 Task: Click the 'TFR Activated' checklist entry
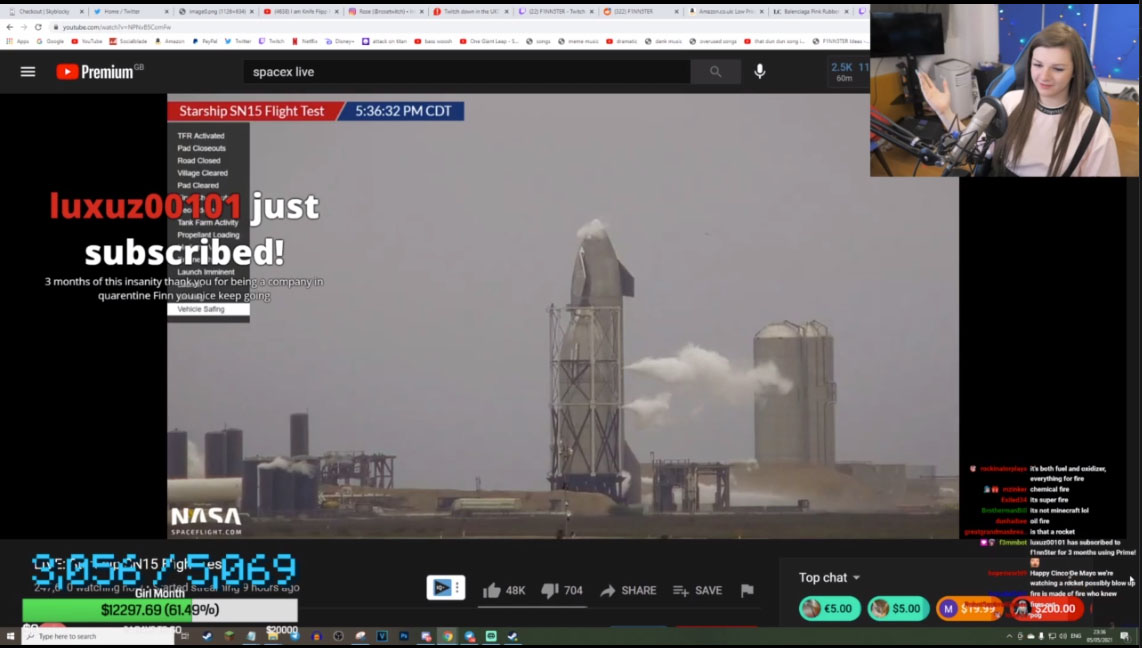coord(201,136)
